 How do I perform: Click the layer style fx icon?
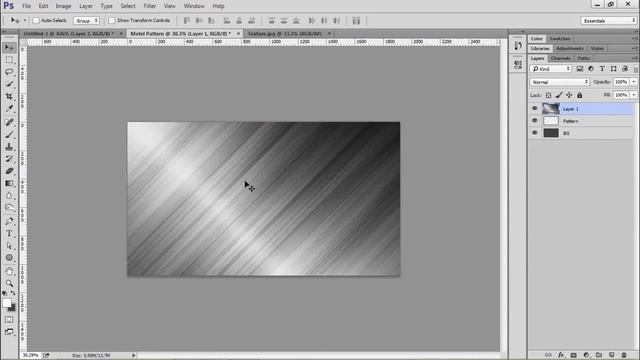(561, 355)
